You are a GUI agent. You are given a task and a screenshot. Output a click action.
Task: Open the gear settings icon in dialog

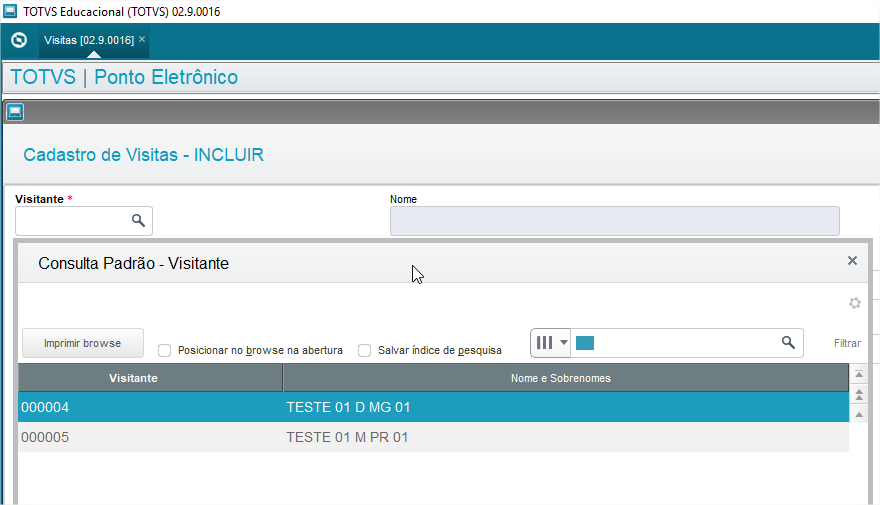[854, 304]
